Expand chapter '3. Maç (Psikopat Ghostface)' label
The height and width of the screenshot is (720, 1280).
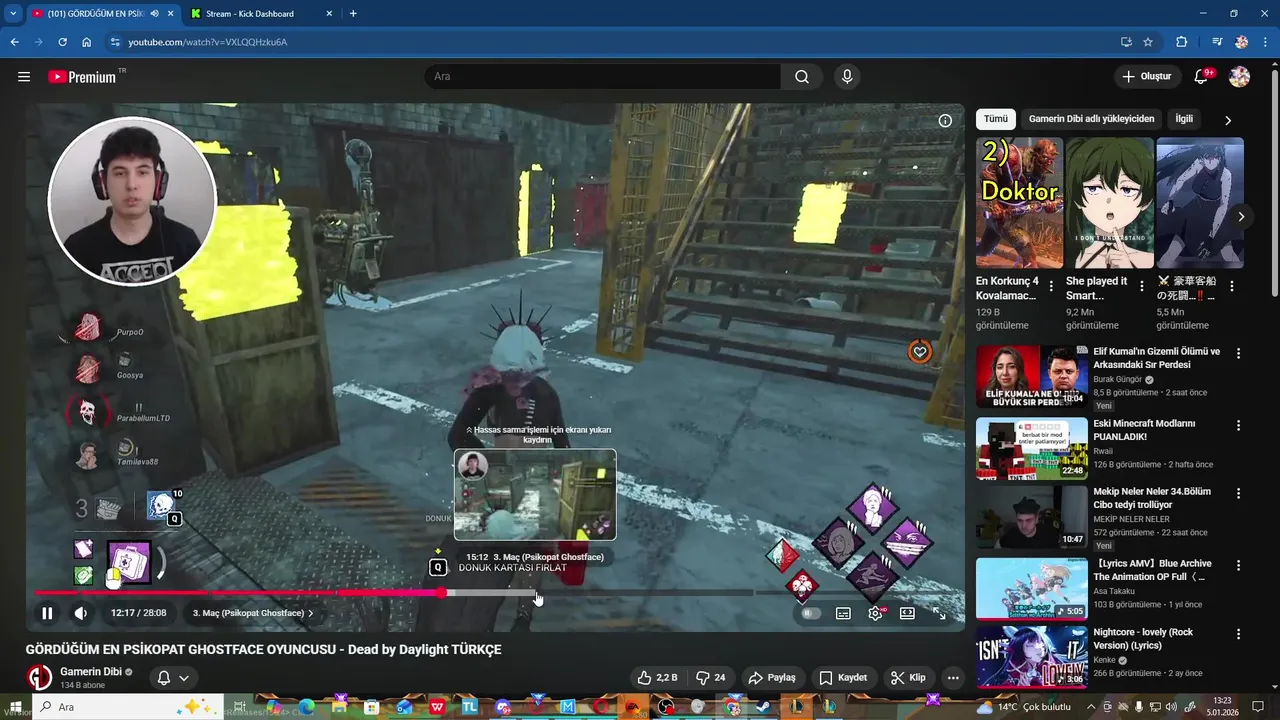253,613
